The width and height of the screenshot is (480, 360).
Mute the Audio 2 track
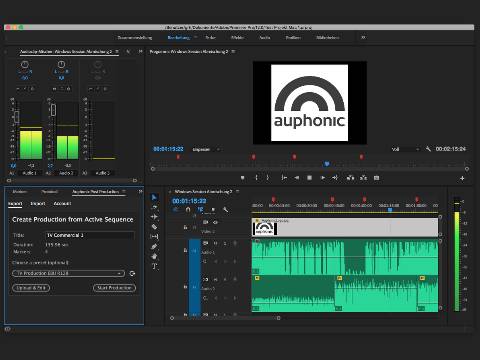[215, 279]
